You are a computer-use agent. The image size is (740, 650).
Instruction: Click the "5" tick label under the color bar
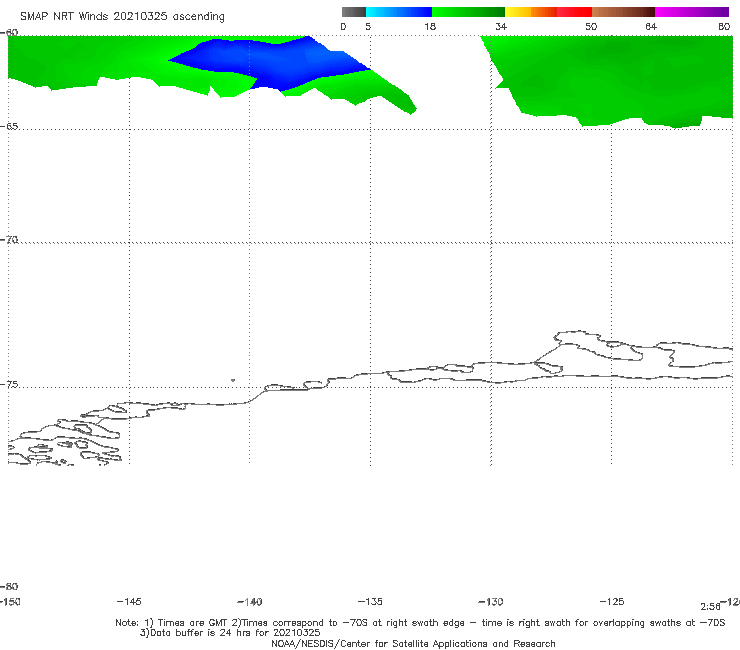click(x=368, y=26)
